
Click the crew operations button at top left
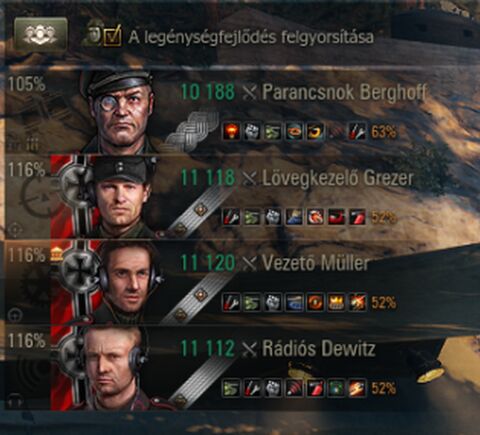click(x=41, y=36)
